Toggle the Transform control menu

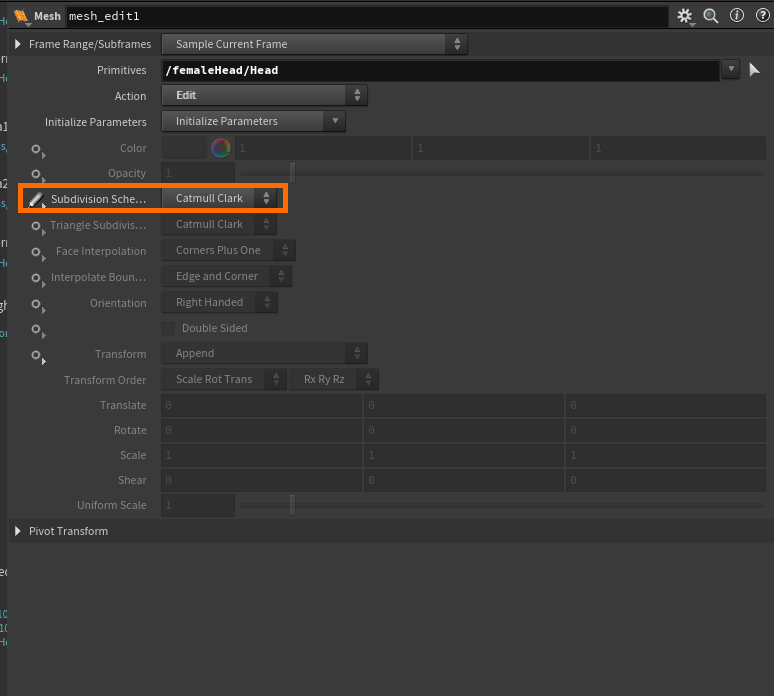pos(38,356)
